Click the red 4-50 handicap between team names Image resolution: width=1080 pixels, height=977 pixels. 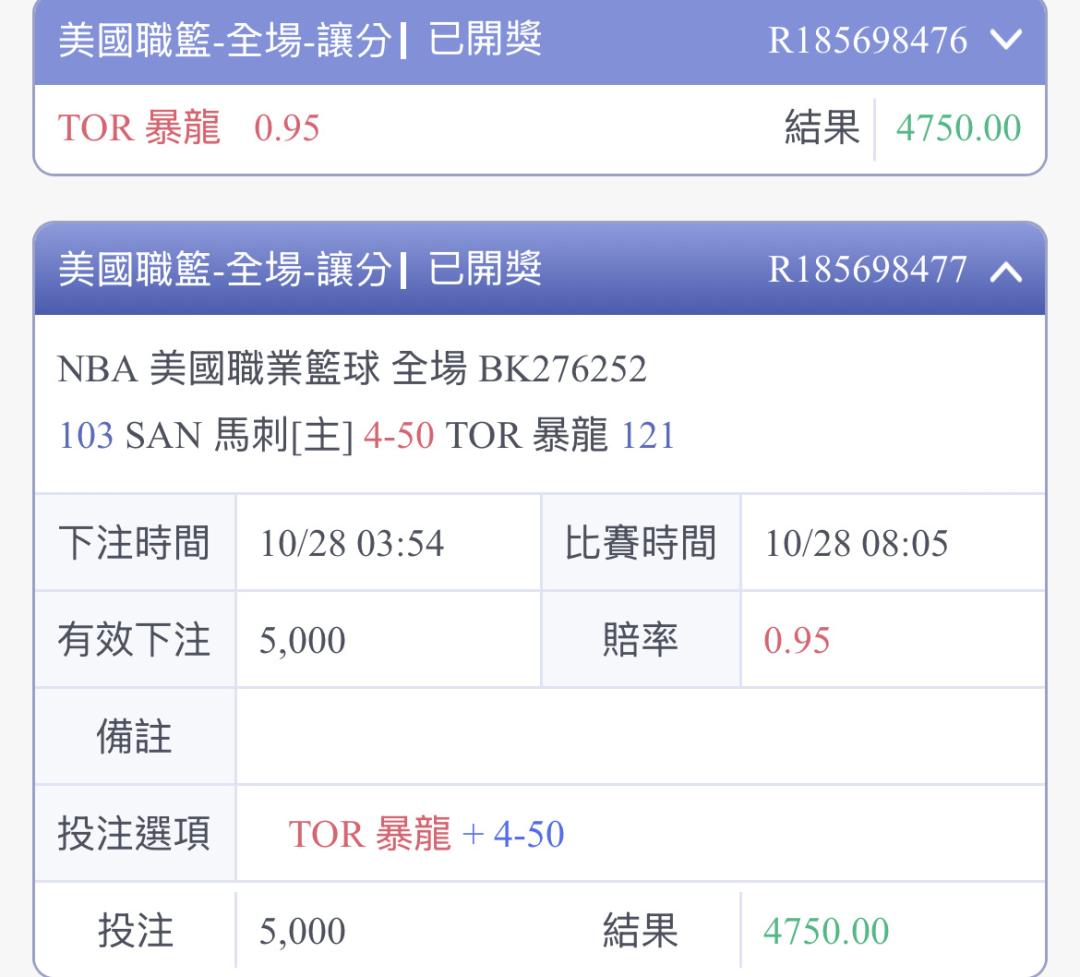coord(398,436)
